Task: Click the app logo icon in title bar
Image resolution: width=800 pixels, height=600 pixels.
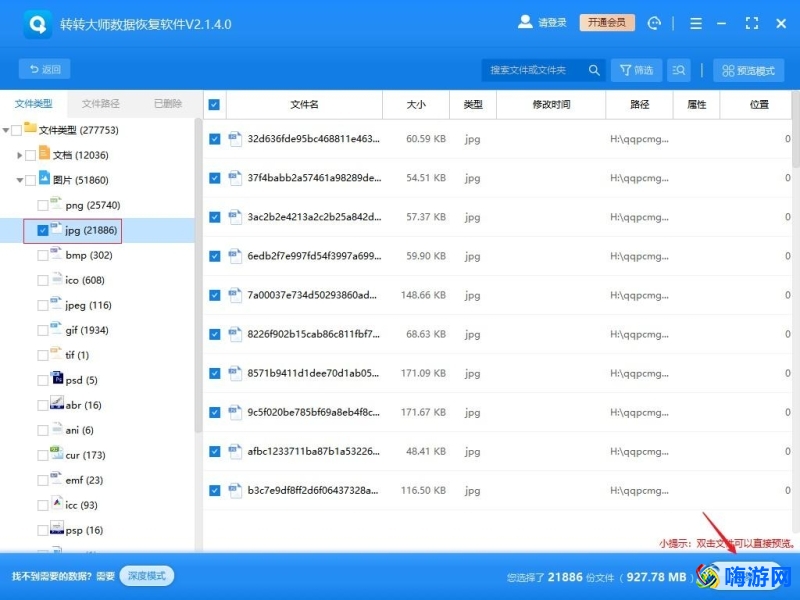Action: click(x=37, y=24)
